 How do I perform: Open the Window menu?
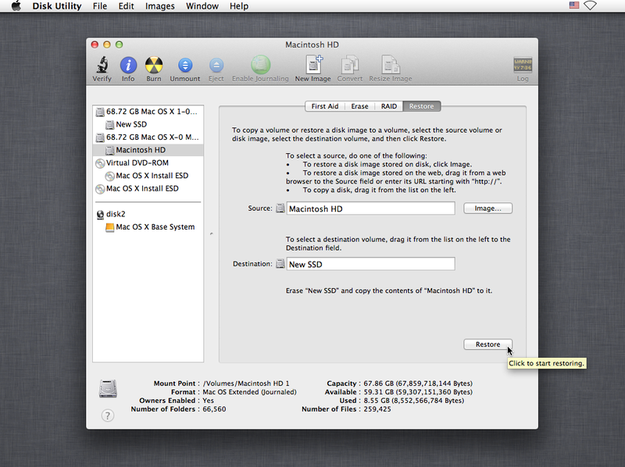[x=202, y=6]
